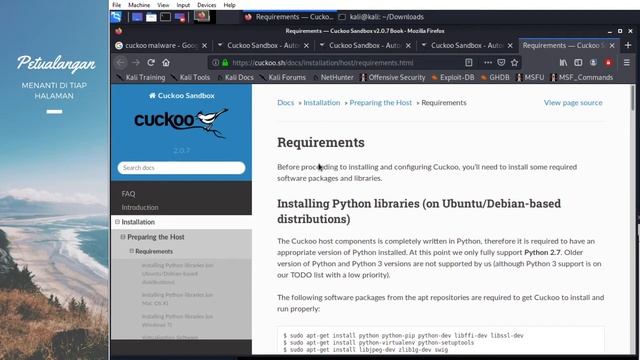Switch to kali@kali ~/Downloads terminal task
This screenshot has width=640, height=360.
(382, 17)
